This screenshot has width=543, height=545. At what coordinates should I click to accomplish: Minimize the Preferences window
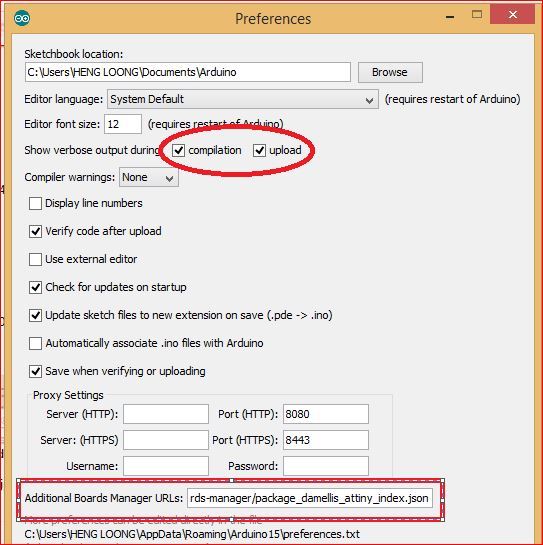coord(450,17)
